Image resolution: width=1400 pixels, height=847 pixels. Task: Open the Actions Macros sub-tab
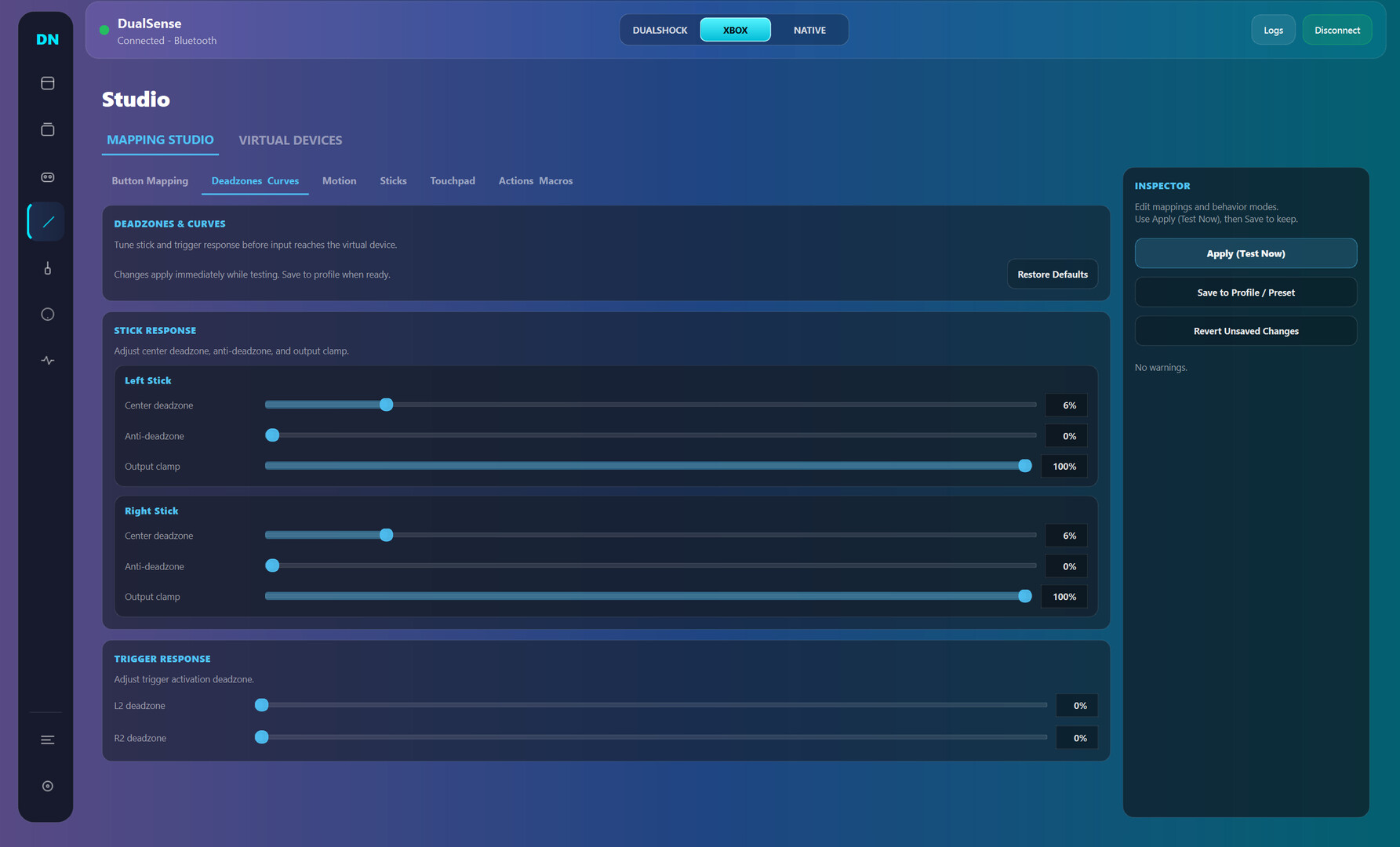click(536, 181)
